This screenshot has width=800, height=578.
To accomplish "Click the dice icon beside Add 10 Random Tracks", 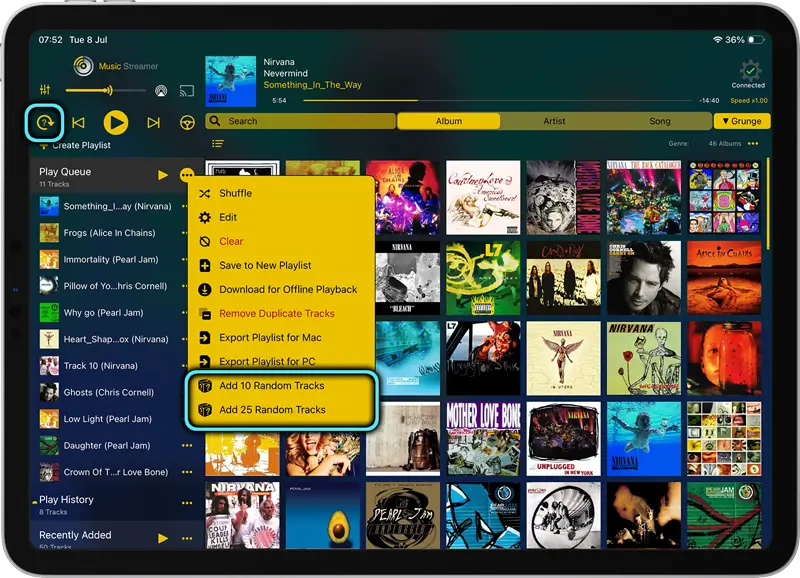I will coord(205,386).
